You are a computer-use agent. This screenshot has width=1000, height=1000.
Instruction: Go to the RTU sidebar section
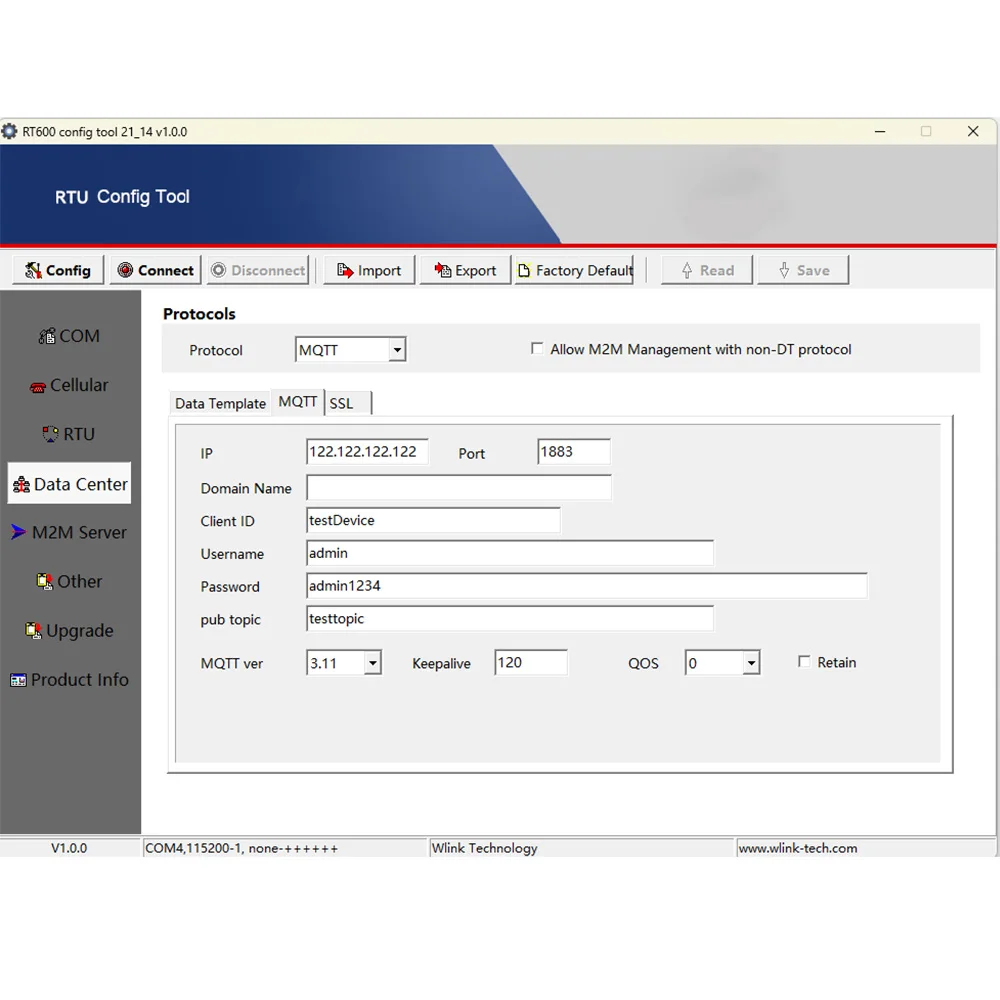[x=69, y=434]
